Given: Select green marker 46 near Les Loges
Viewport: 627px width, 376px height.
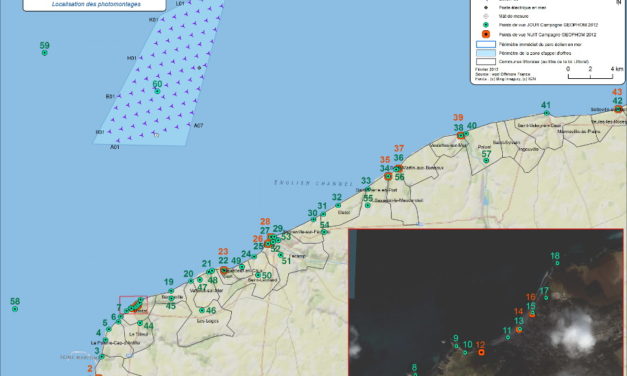Looking at the screenshot, I should point(202,310).
